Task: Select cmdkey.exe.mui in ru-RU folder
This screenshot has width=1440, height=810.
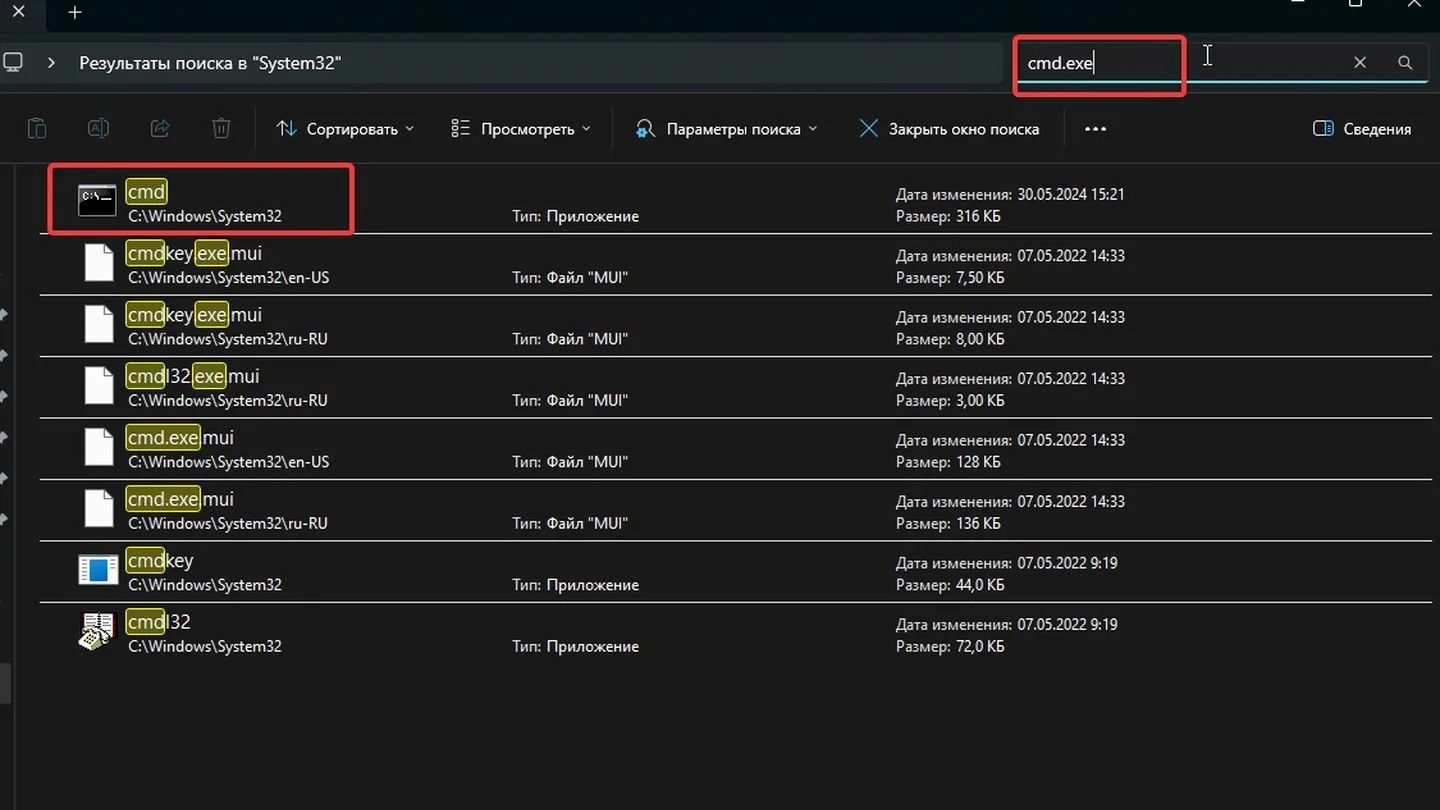Action: point(195,315)
